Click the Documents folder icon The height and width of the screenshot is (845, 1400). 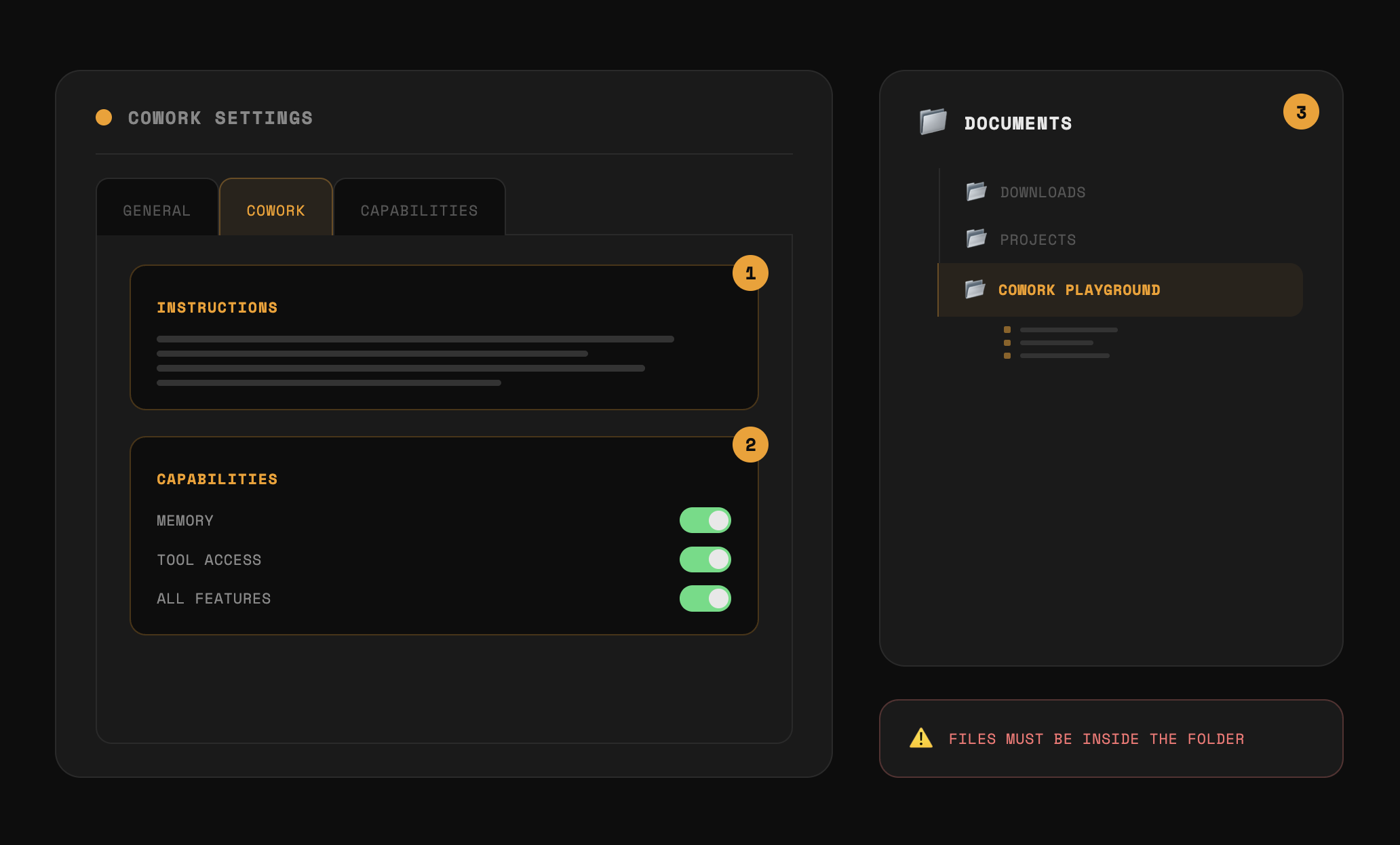(933, 122)
